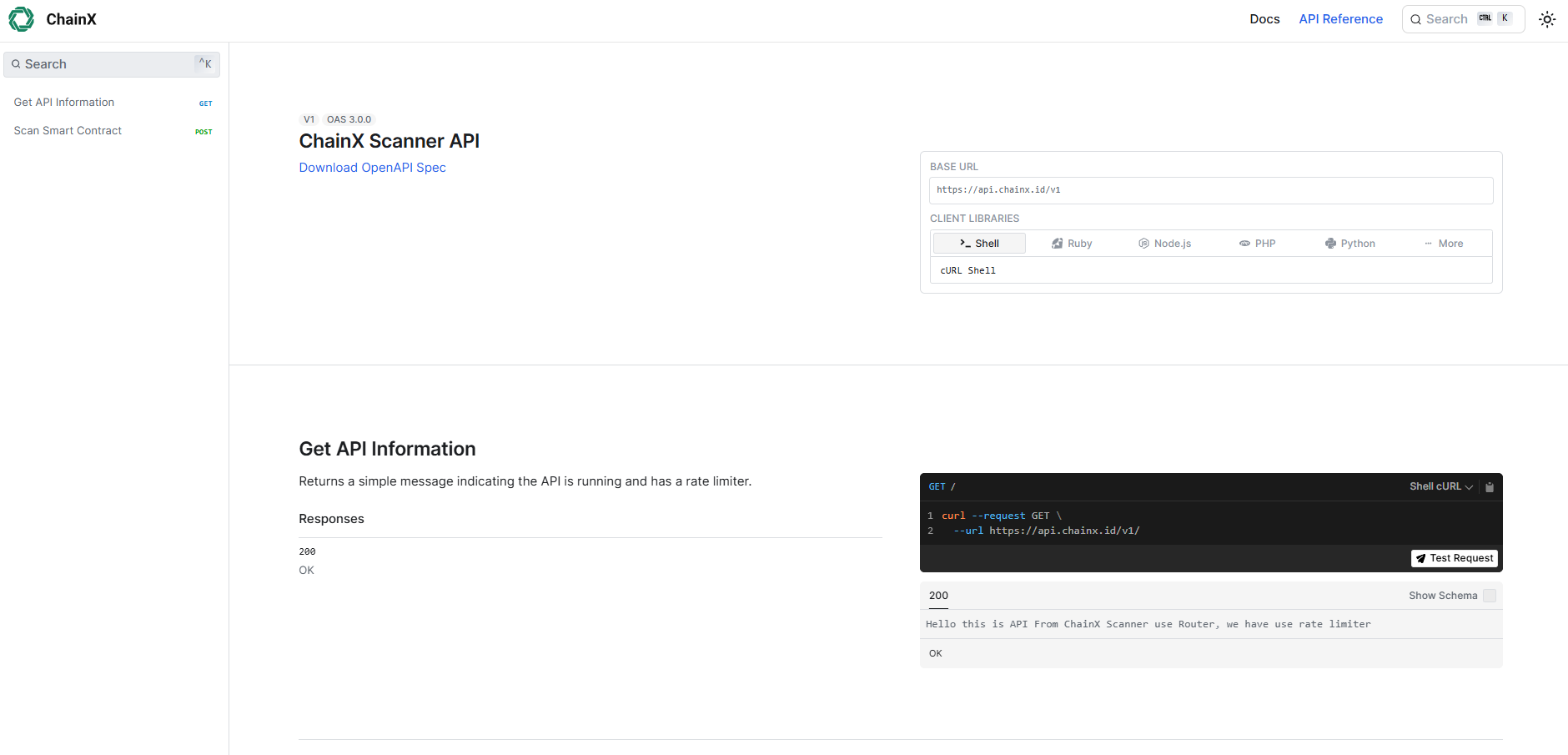Open Scan Smart Contract endpoint in sidebar

(x=68, y=131)
